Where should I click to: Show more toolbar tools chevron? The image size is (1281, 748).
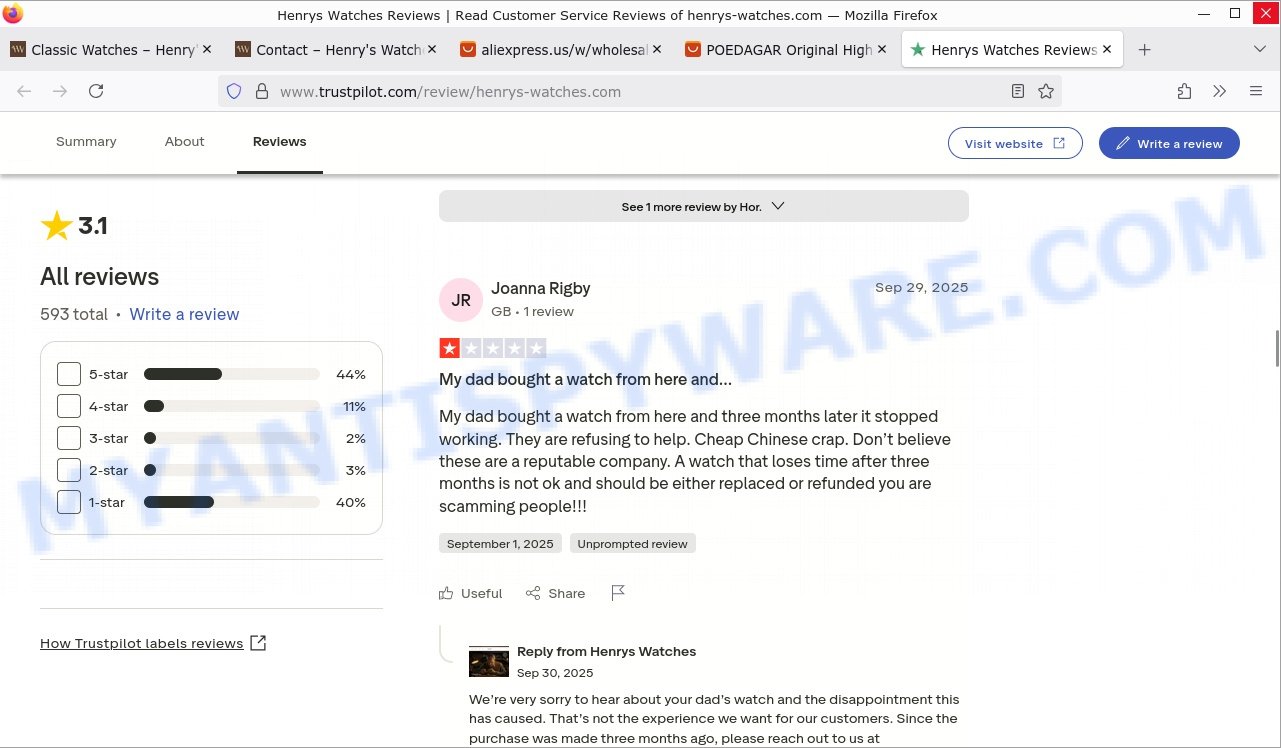pyautogui.click(x=1220, y=91)
